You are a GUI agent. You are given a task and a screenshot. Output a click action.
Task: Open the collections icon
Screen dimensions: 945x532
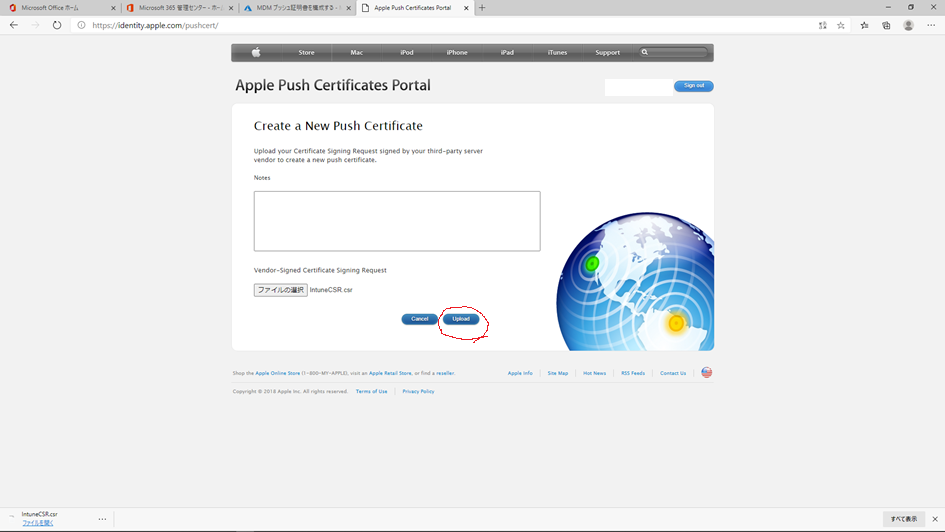886,25
